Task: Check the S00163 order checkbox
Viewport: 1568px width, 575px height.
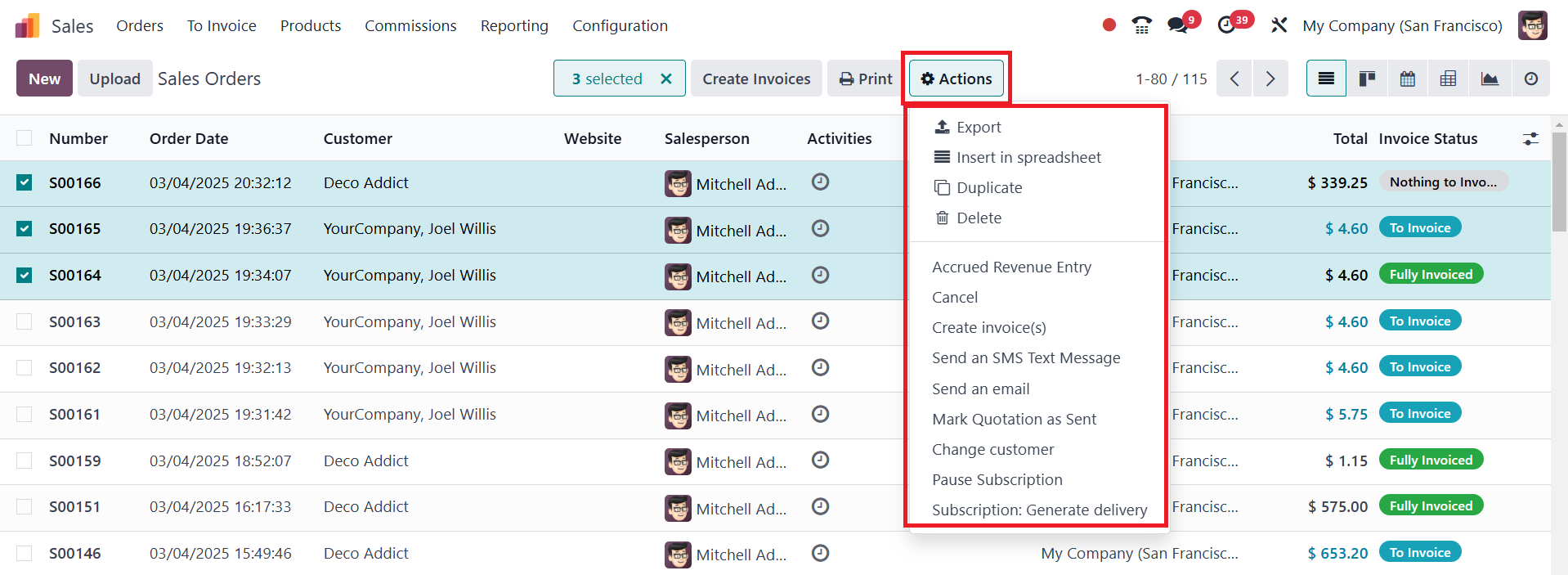Action: [25, 321]
